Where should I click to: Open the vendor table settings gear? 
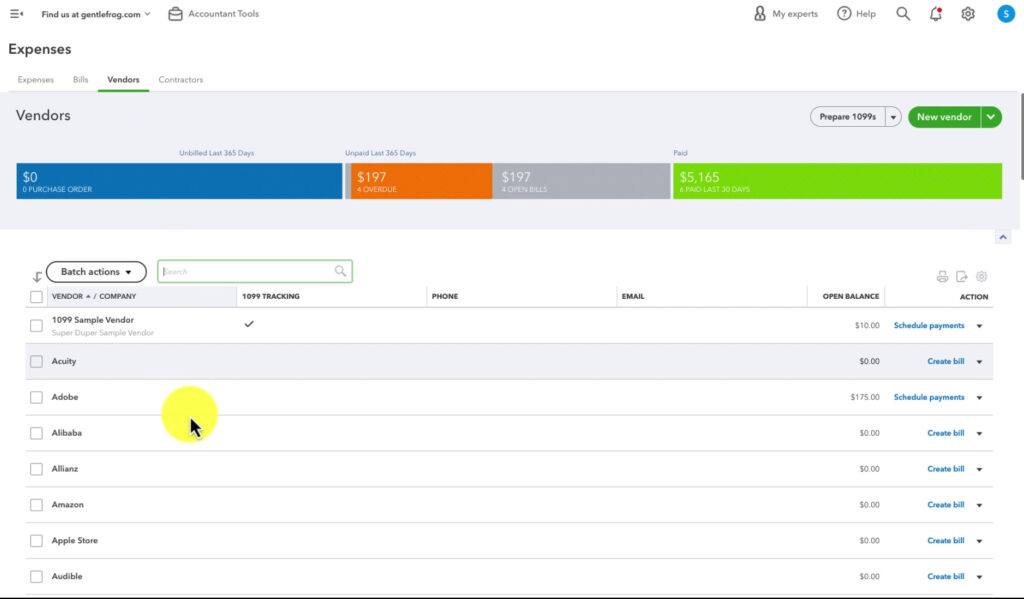981,276
